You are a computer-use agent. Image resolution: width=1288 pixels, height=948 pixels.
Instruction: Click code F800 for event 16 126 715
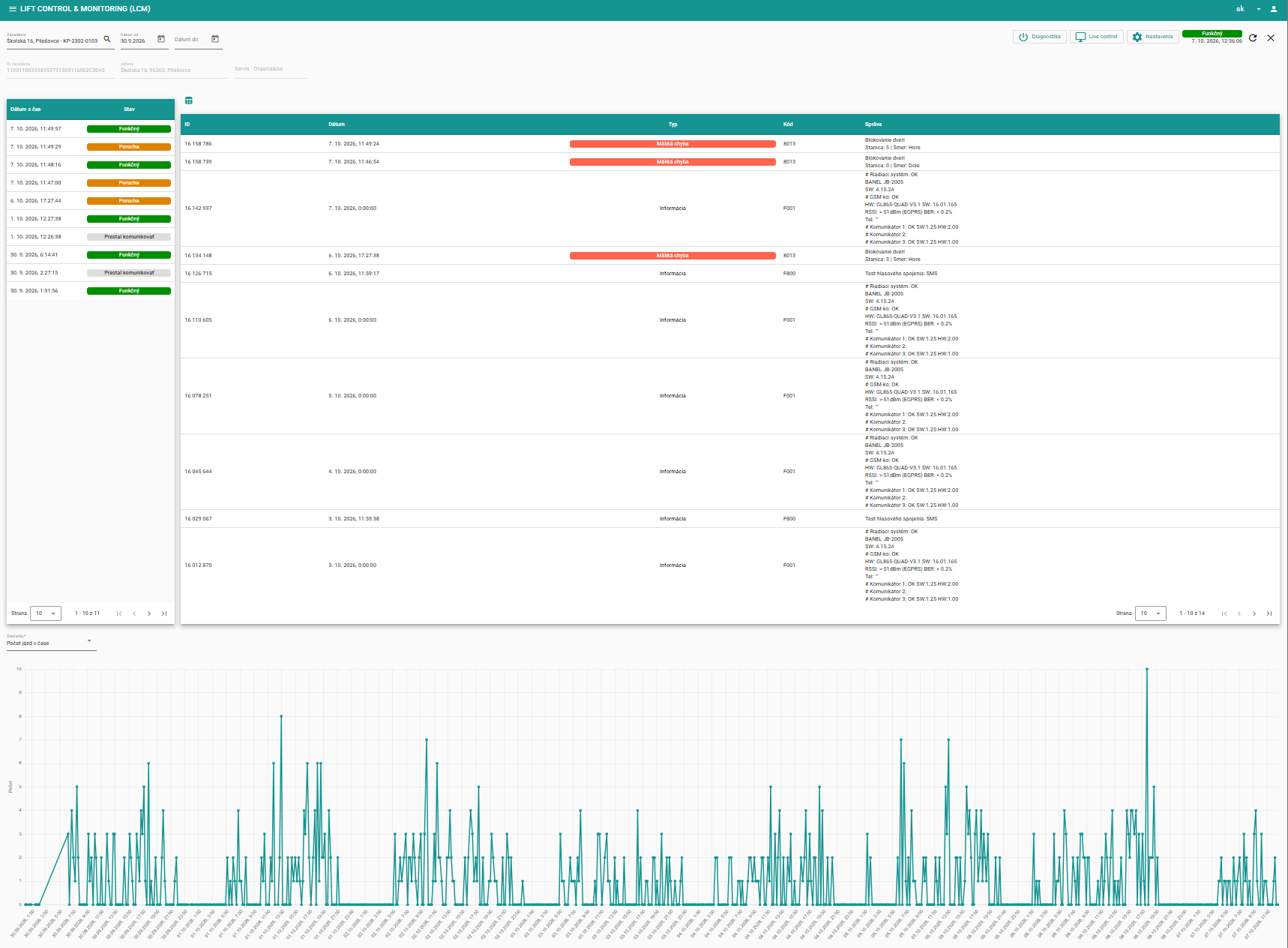pyautogui.click(x=789, y=274)
